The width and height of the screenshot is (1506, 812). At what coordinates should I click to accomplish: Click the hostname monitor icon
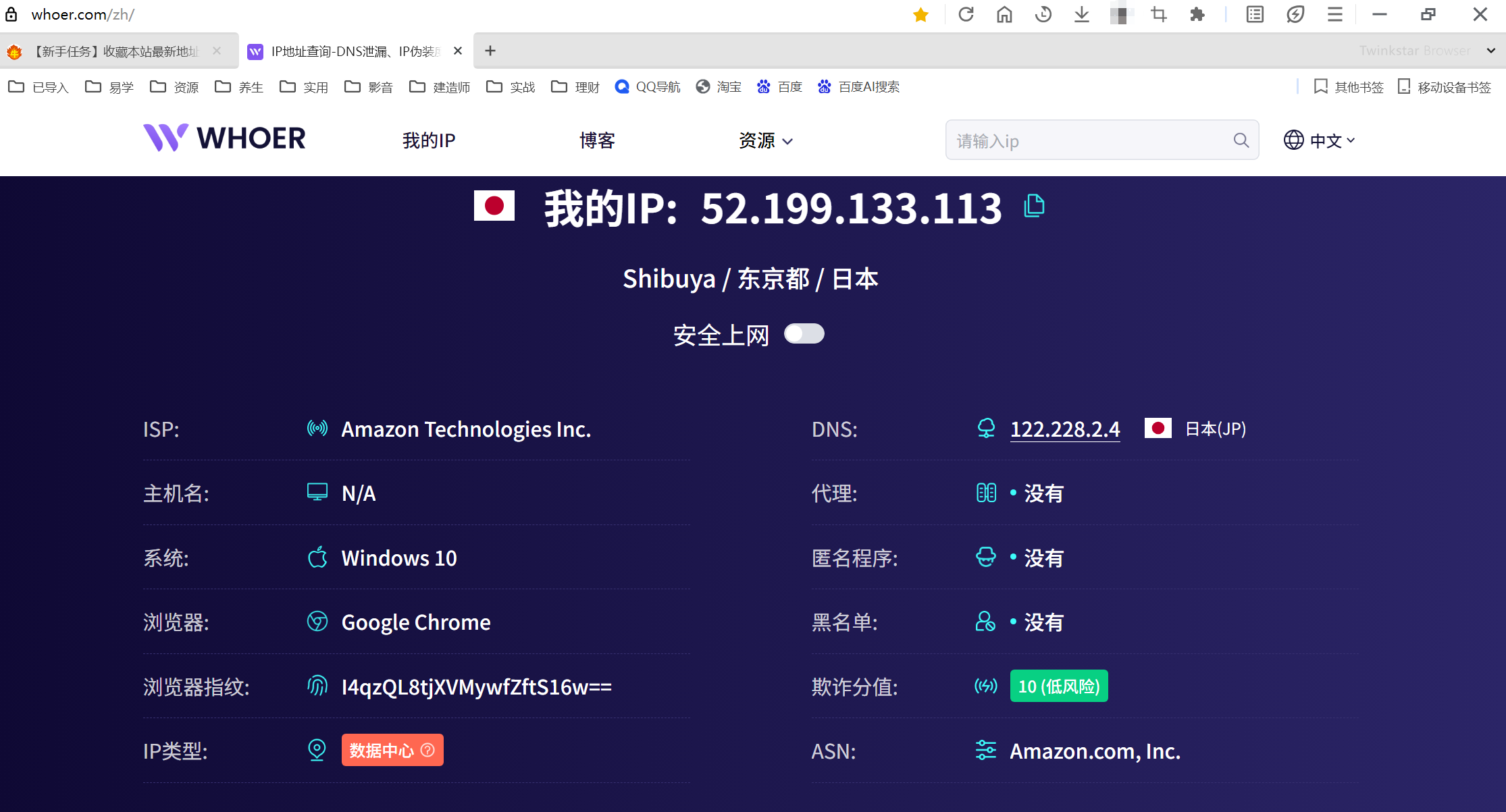coord(317,492)
